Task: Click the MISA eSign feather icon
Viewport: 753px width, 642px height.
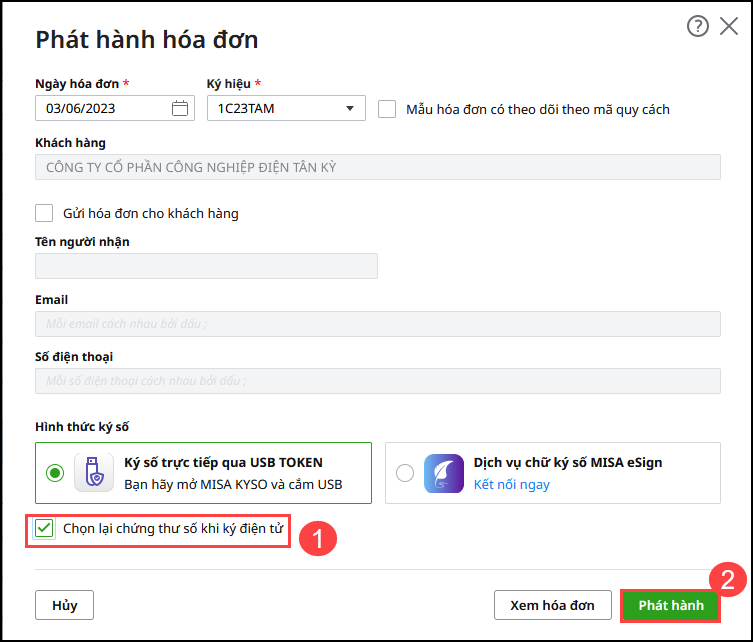Action: pos(443,473)
